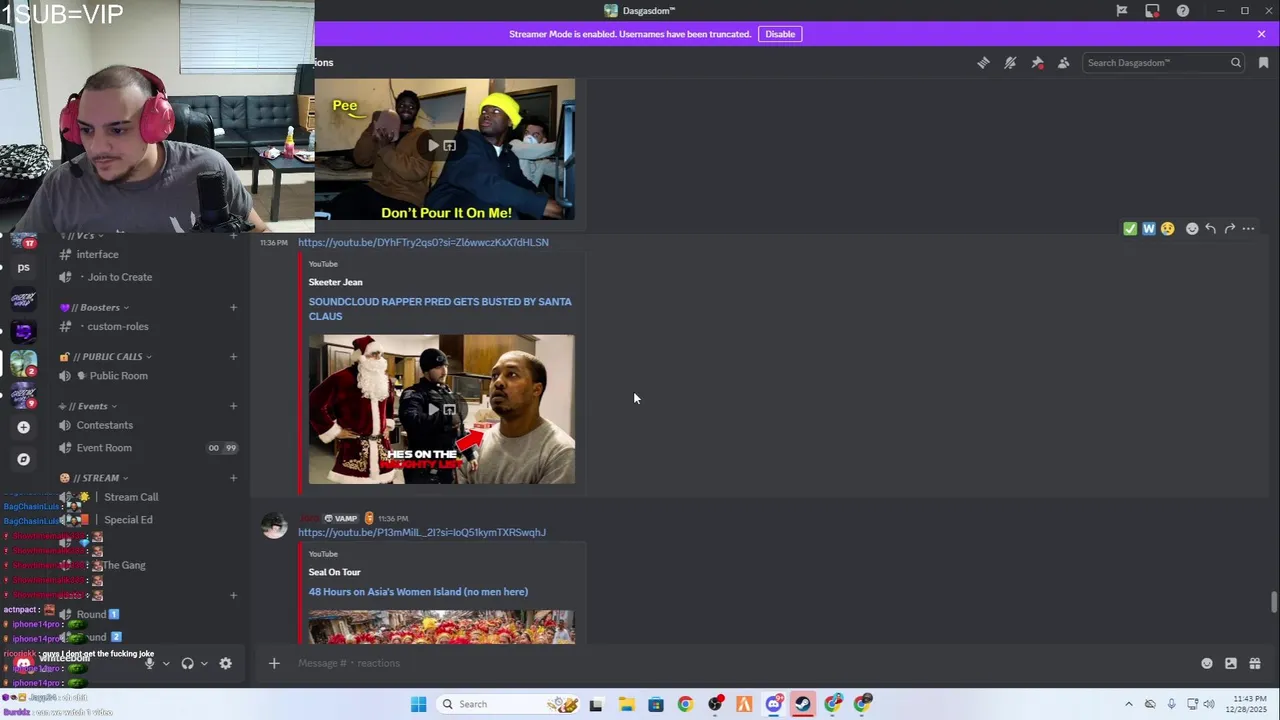Viewport: 1280px width, 720px height.
Task: Open the Help question-mark icon
Action: tap(1183, 11)
